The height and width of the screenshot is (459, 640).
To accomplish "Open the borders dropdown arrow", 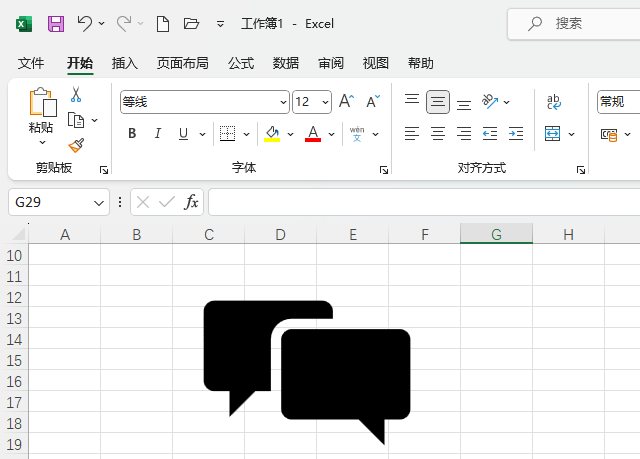I will click(x=247, y=134).
